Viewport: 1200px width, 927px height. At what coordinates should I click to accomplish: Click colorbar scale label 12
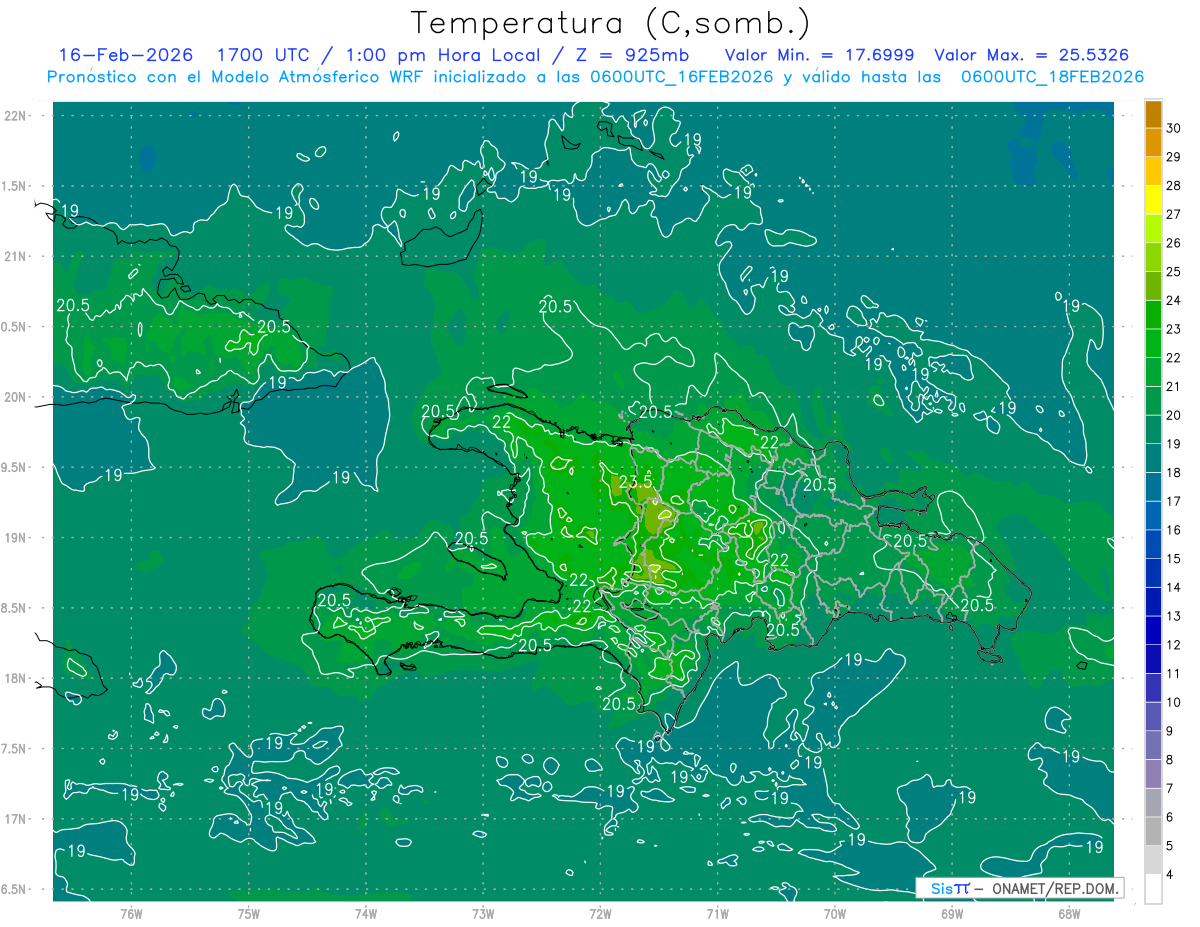[1174, 645]
